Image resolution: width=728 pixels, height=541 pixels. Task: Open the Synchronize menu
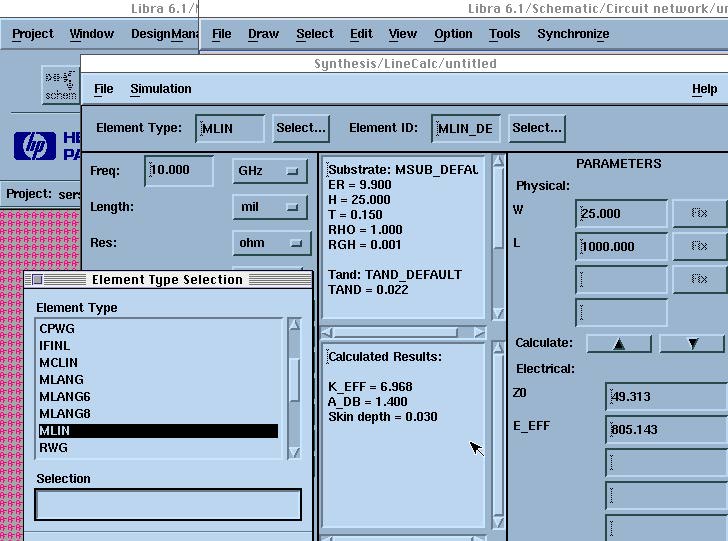573,34
